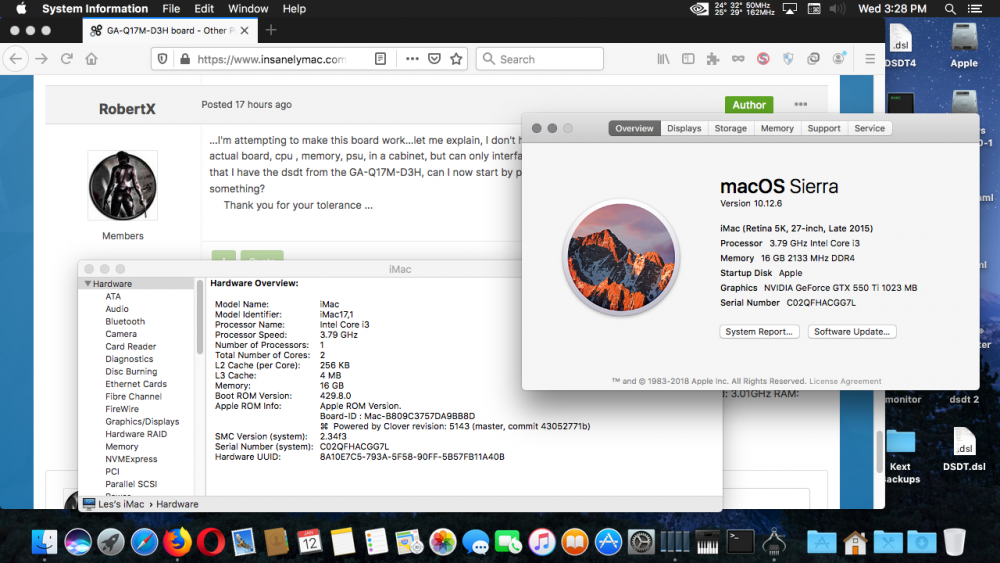
Task: Open iTunes from the Dock
Action: (542, 542)
